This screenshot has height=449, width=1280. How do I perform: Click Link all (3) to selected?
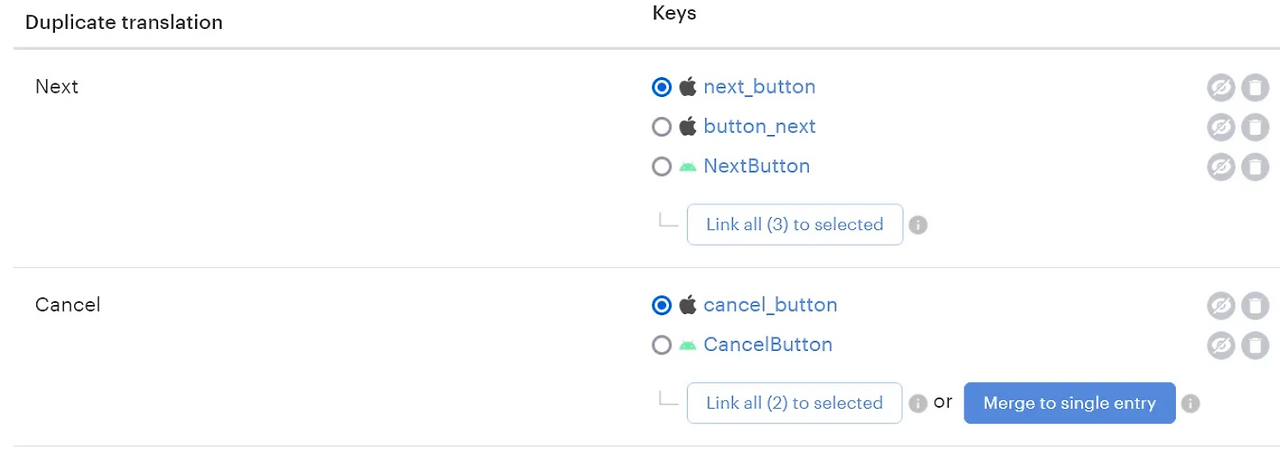795,225
